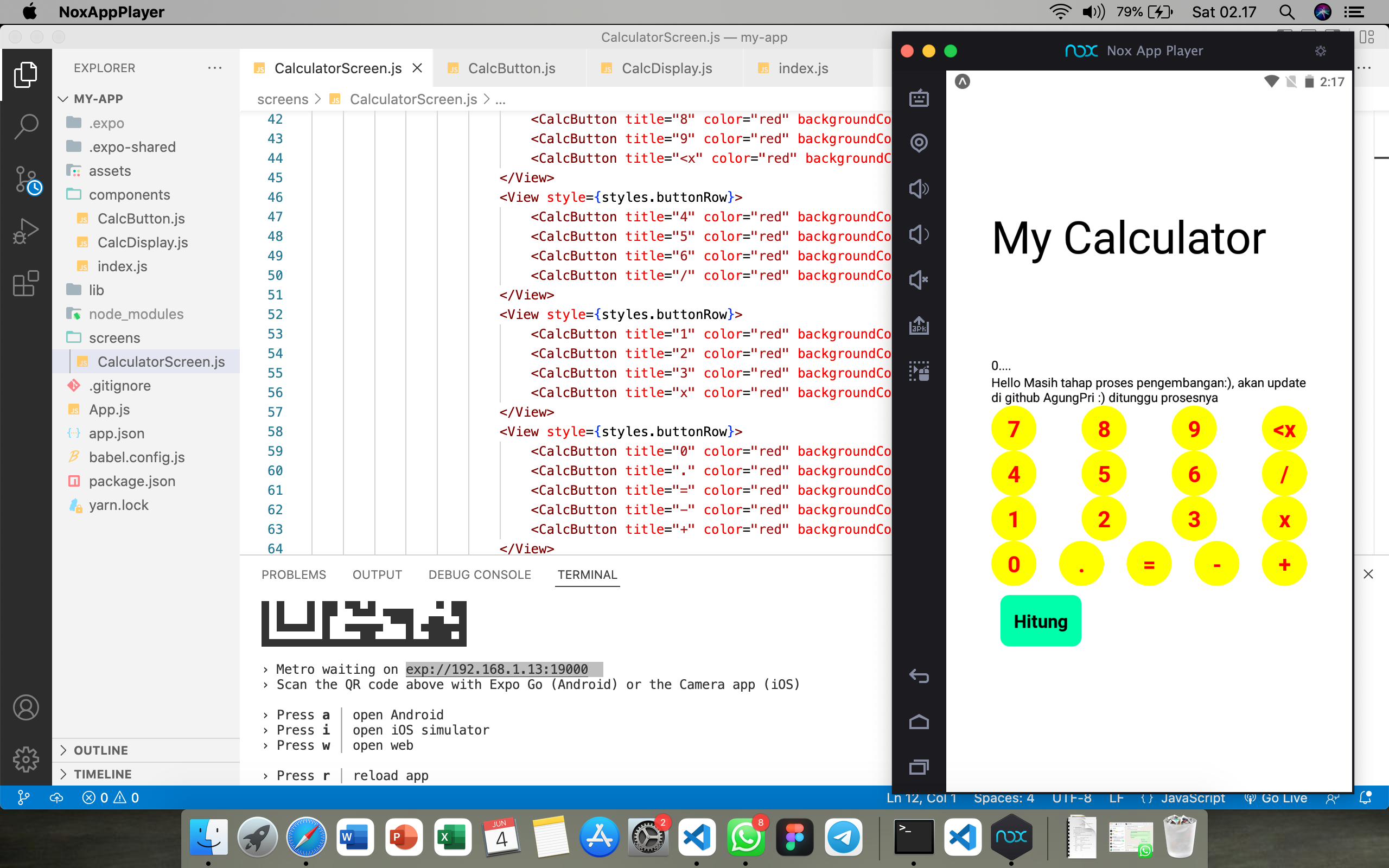Image resolution: width=1389 pixels, height=868 pixels.
Task: Expand the TIMELINE section
Action: [103, 774]
